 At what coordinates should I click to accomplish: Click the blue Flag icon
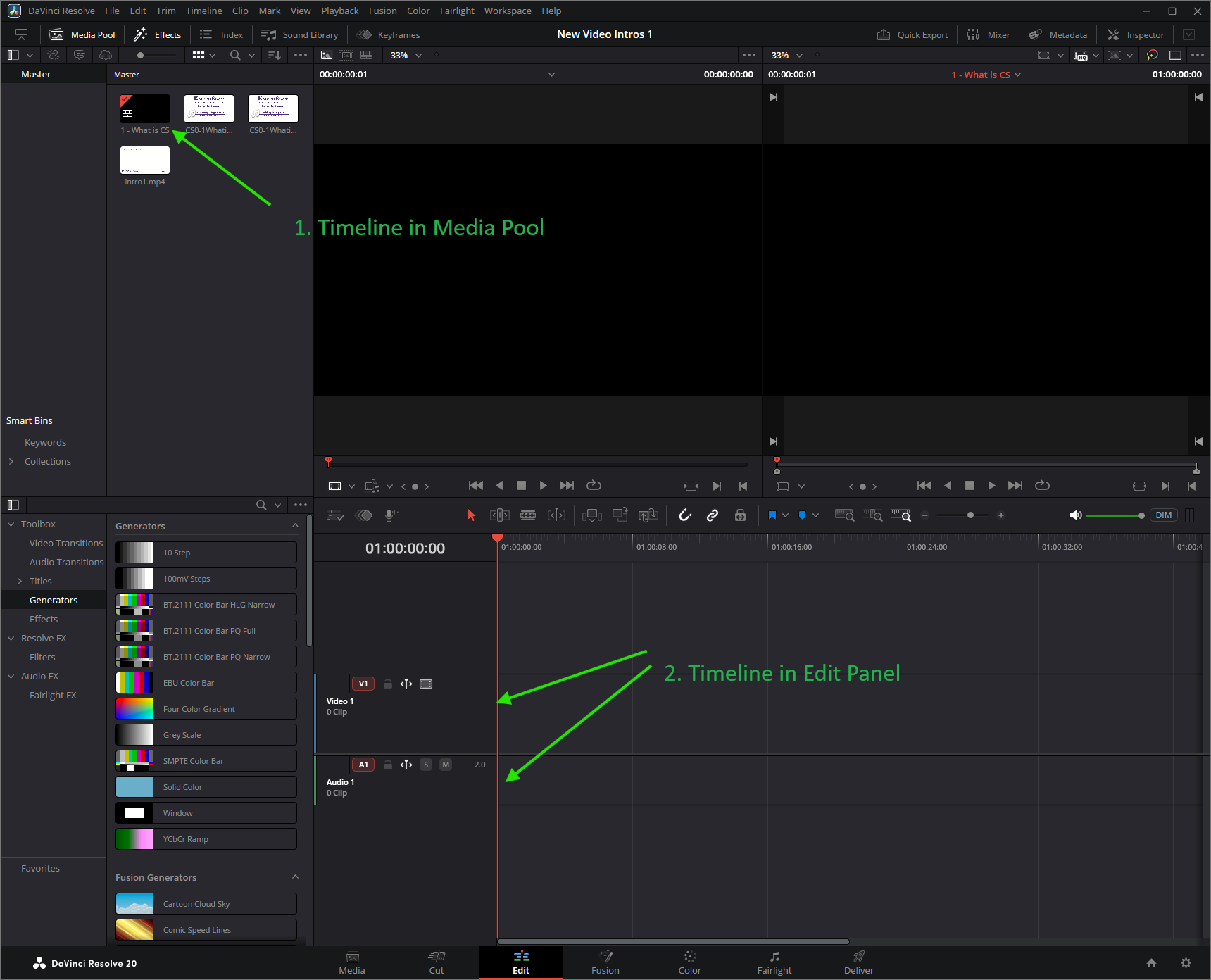click(772, 515)
